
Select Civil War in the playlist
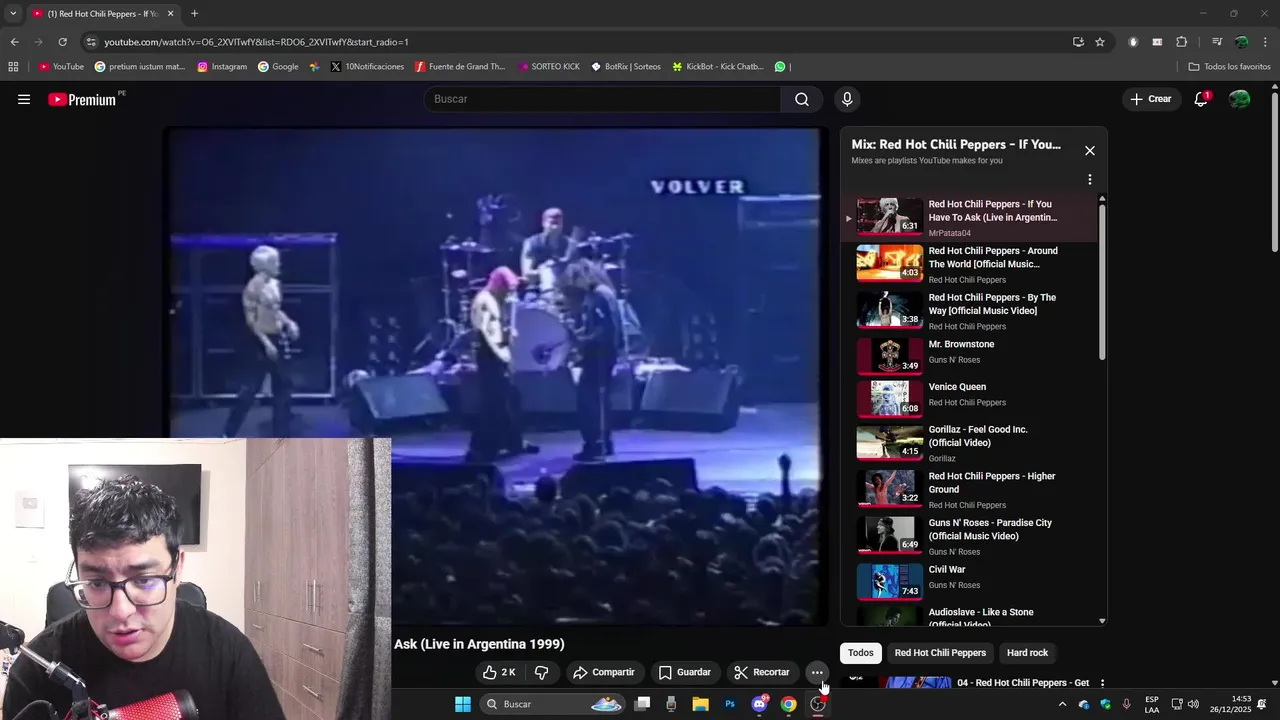970,580
